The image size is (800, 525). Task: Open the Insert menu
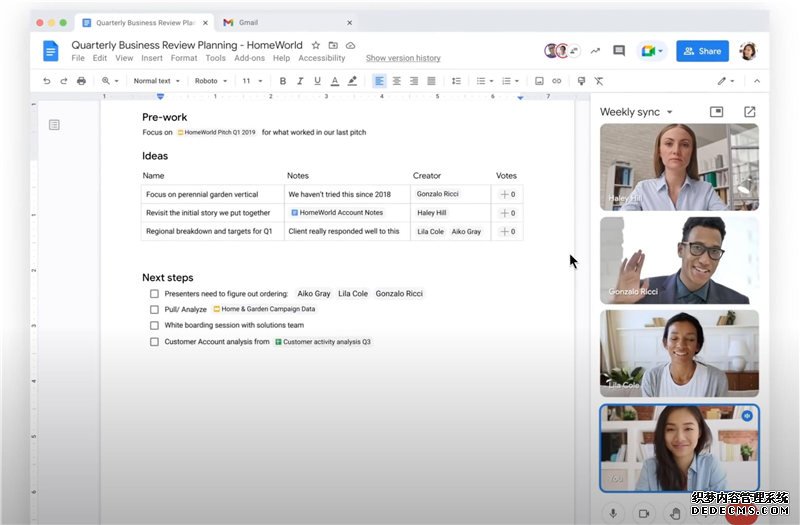pos(152,58)
